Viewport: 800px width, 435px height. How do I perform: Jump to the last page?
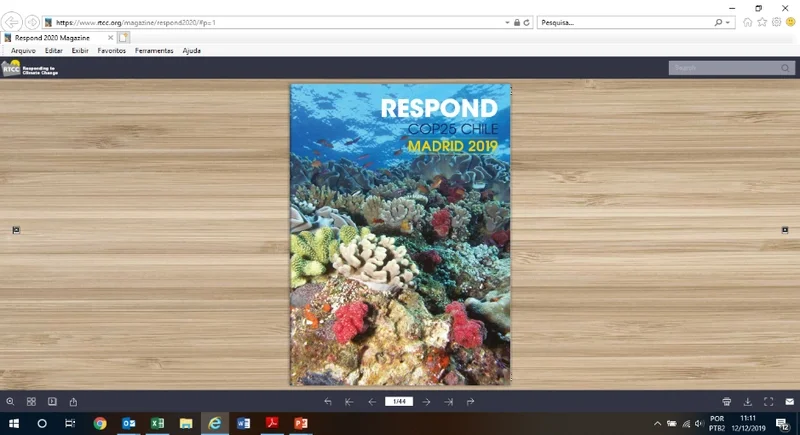[449, 402]
